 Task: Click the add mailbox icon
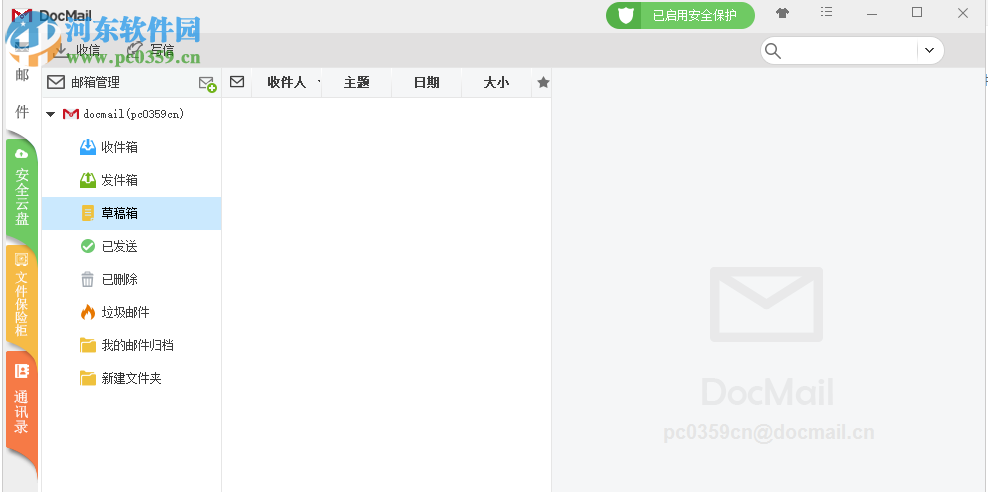coord(207,84)
